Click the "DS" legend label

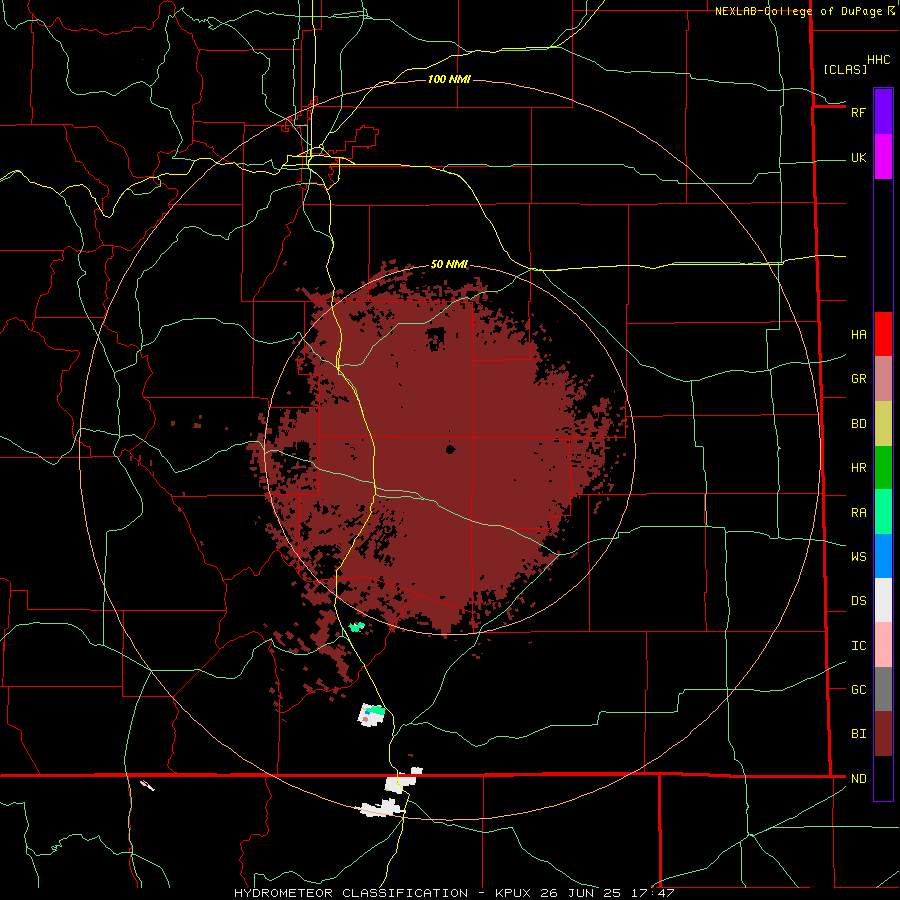click(858, 600)
